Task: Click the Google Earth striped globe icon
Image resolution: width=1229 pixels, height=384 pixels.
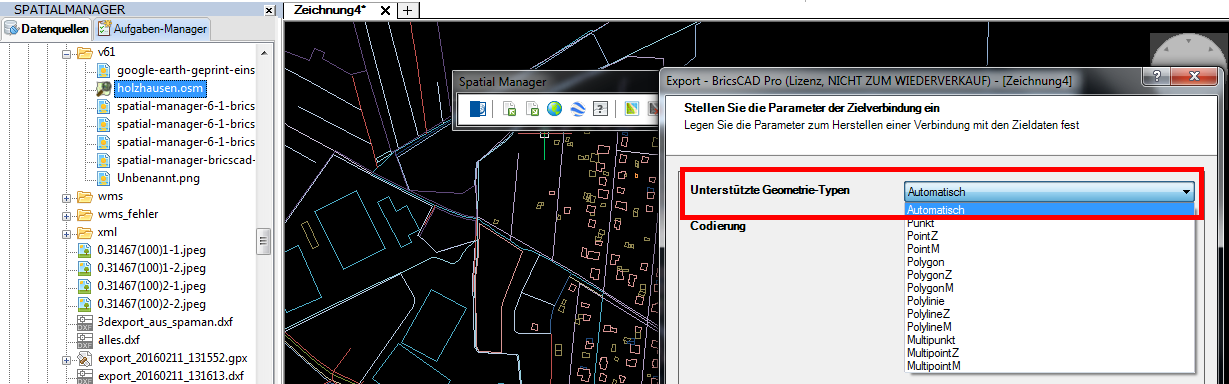Action: [577, 109]
